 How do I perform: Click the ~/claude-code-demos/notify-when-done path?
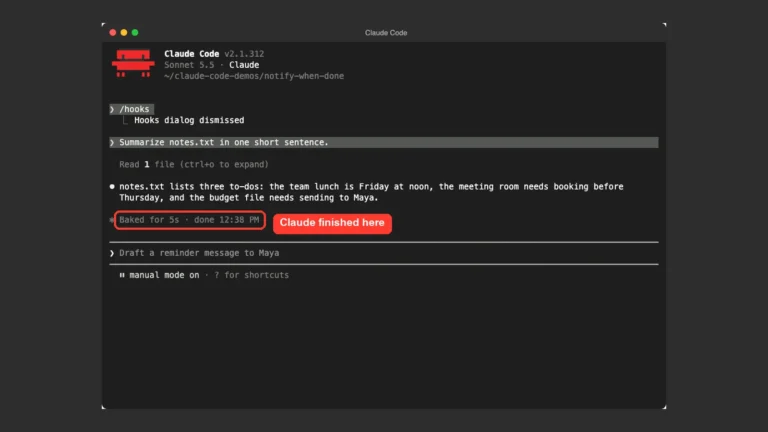(254, 76)
